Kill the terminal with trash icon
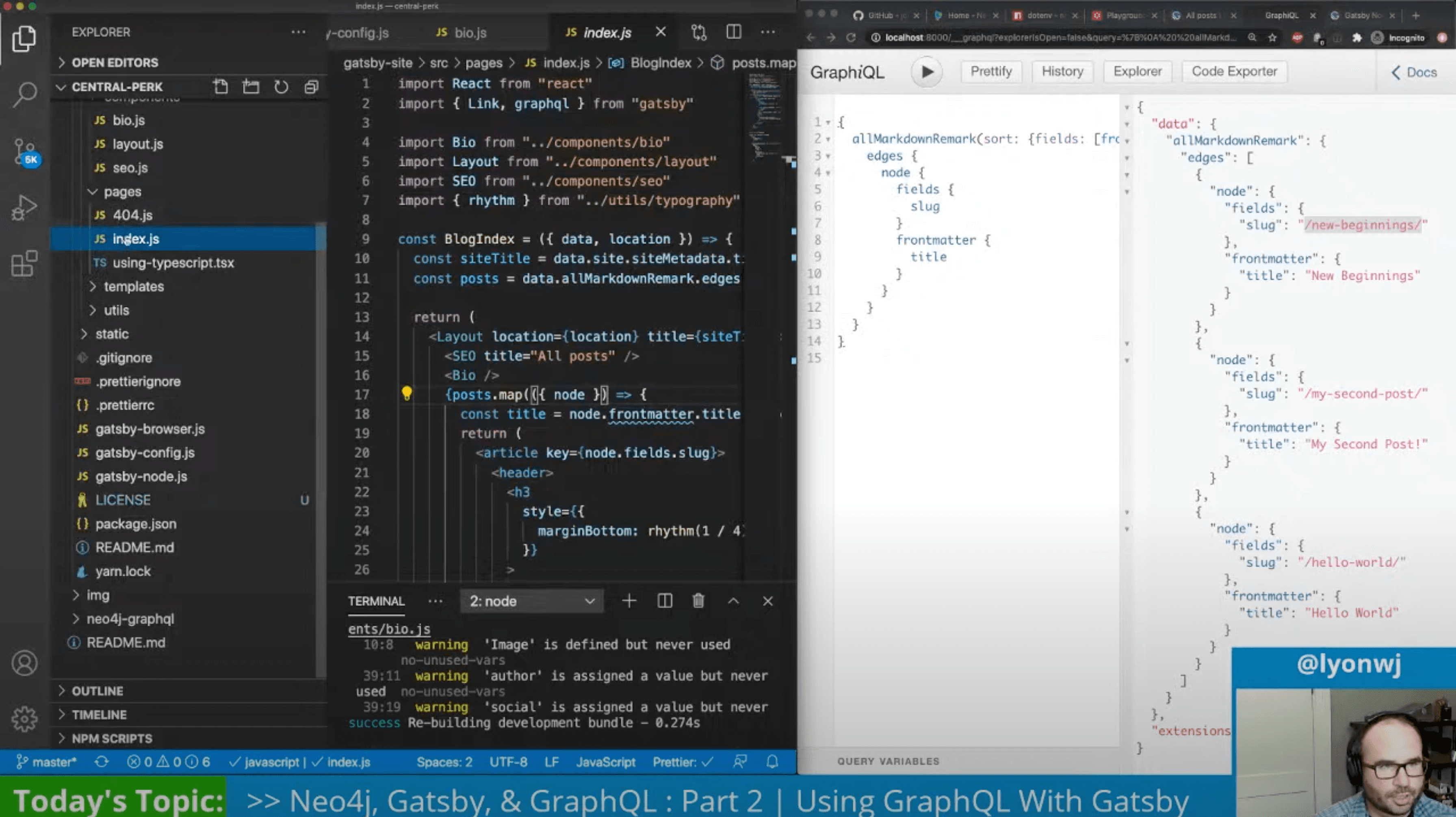 click(x=698, y=601)
